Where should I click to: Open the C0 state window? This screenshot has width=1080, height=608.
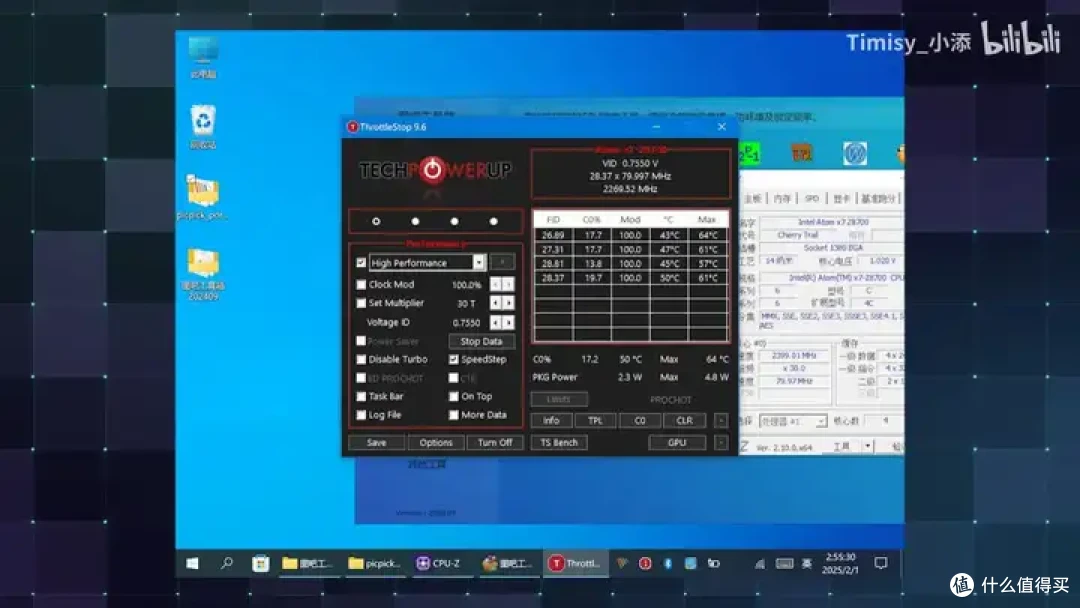click(640, 421)
